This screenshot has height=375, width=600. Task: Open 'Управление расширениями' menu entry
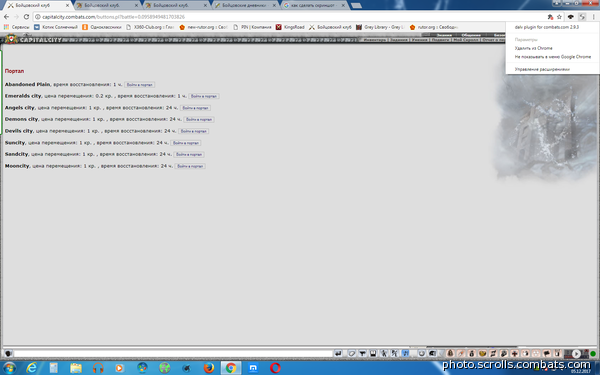pos(542,69)
